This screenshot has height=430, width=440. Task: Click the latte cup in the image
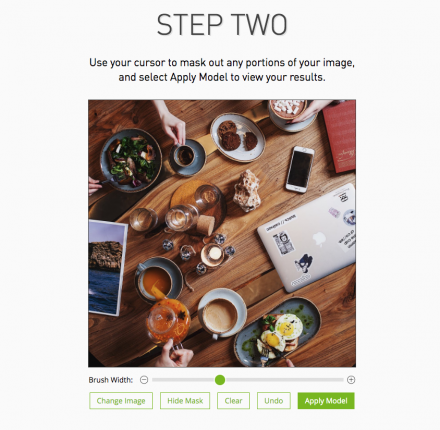pos(222,313)
